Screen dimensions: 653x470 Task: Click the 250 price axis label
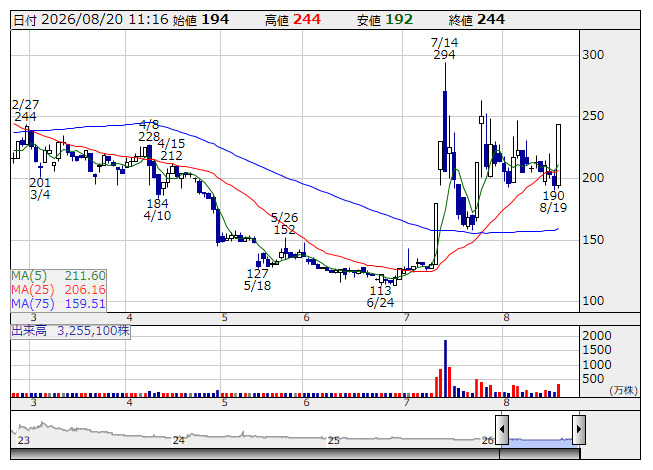[x=593, y=116]
